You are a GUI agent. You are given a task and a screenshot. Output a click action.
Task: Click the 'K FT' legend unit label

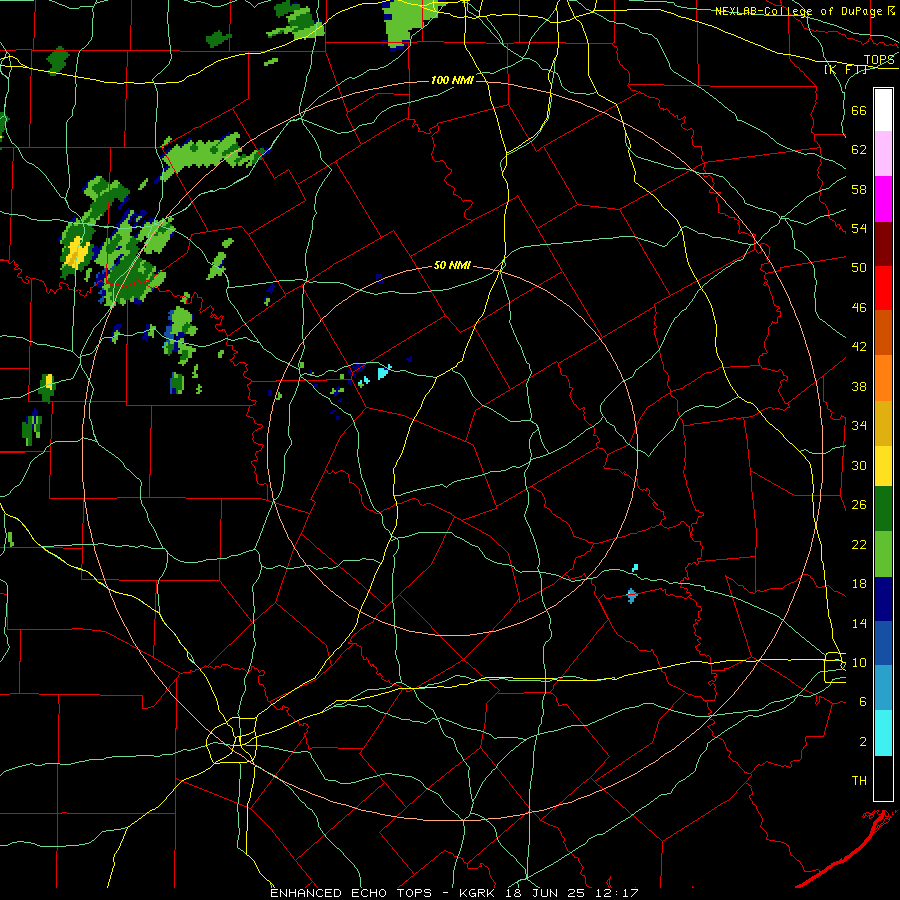845,70
